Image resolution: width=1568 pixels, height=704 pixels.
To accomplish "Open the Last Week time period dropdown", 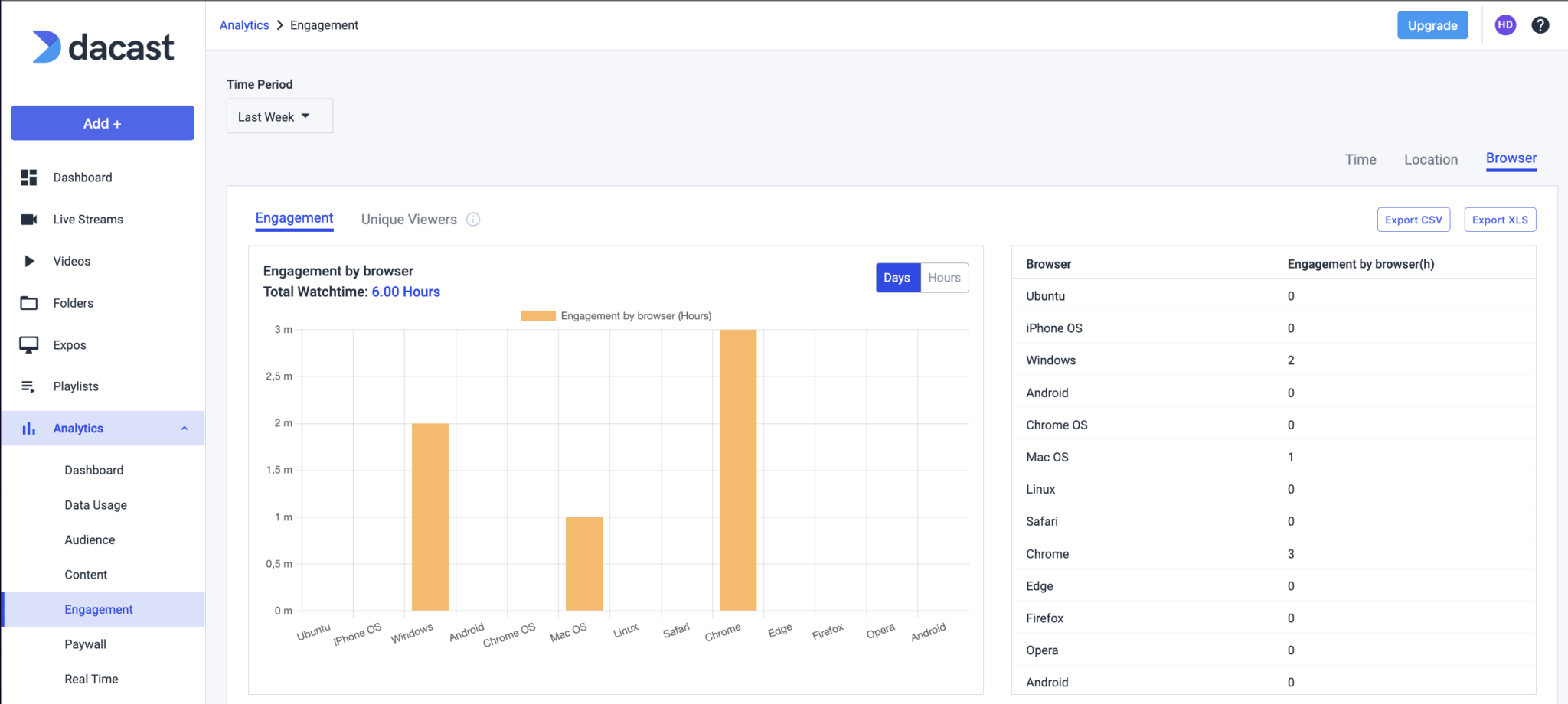I will (279, 116).
